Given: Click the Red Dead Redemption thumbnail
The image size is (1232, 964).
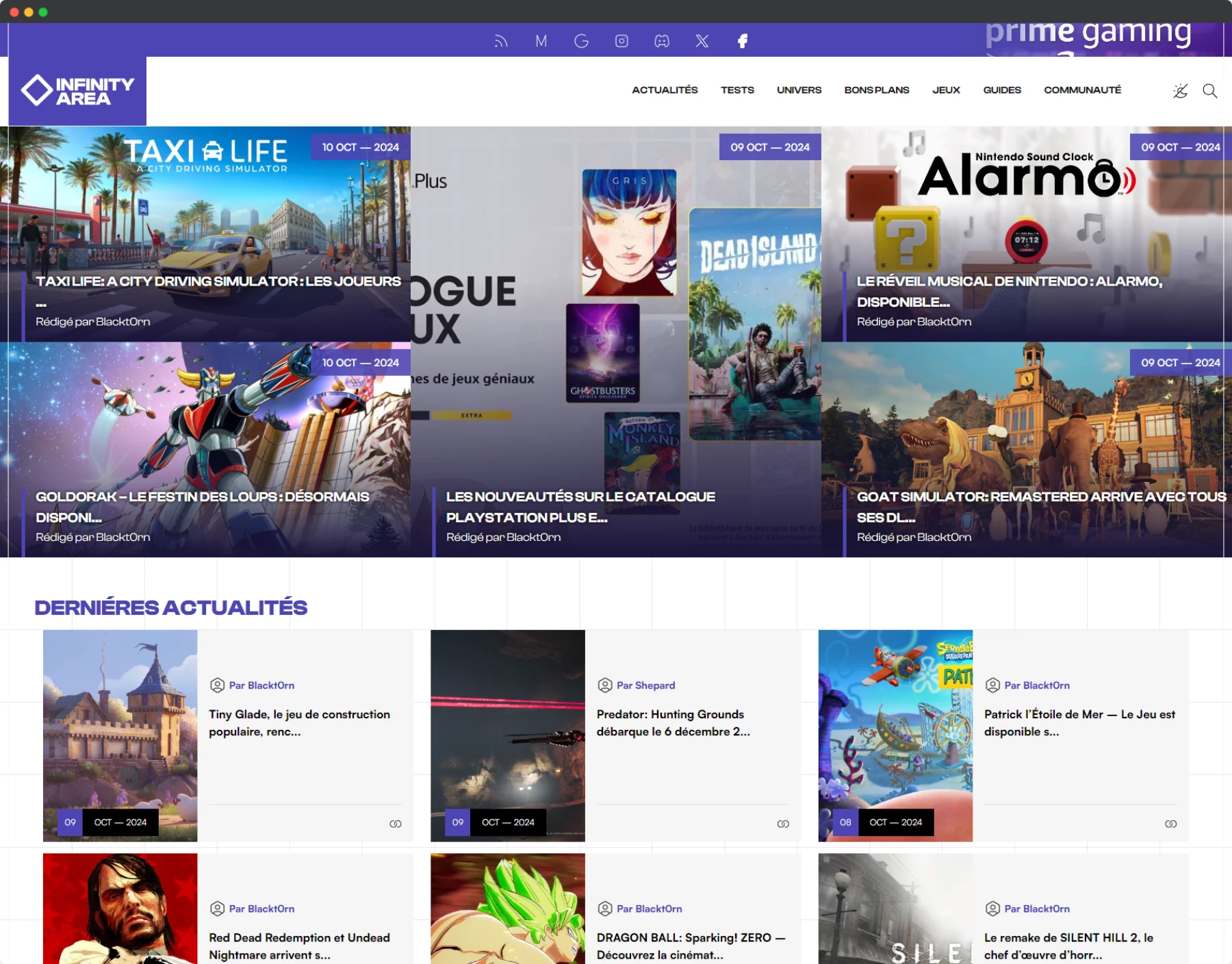Looking at the screenshot, I should tap(120, 908).
